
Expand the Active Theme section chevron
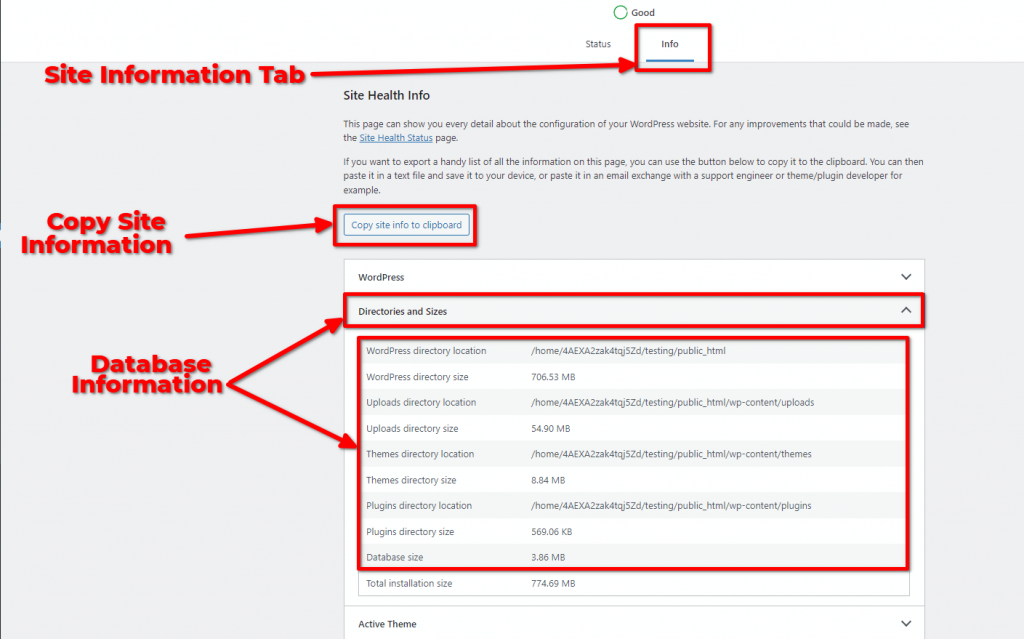[x=906, y=624]
